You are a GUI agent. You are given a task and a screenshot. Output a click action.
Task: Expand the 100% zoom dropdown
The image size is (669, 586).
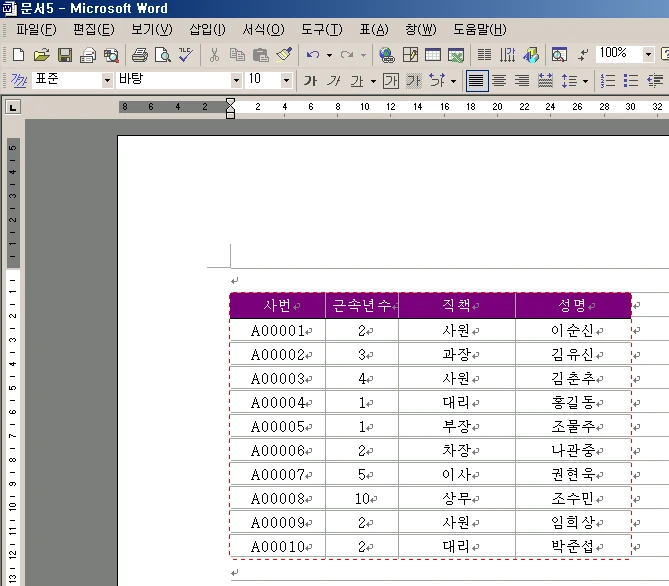tap(649, 55)
